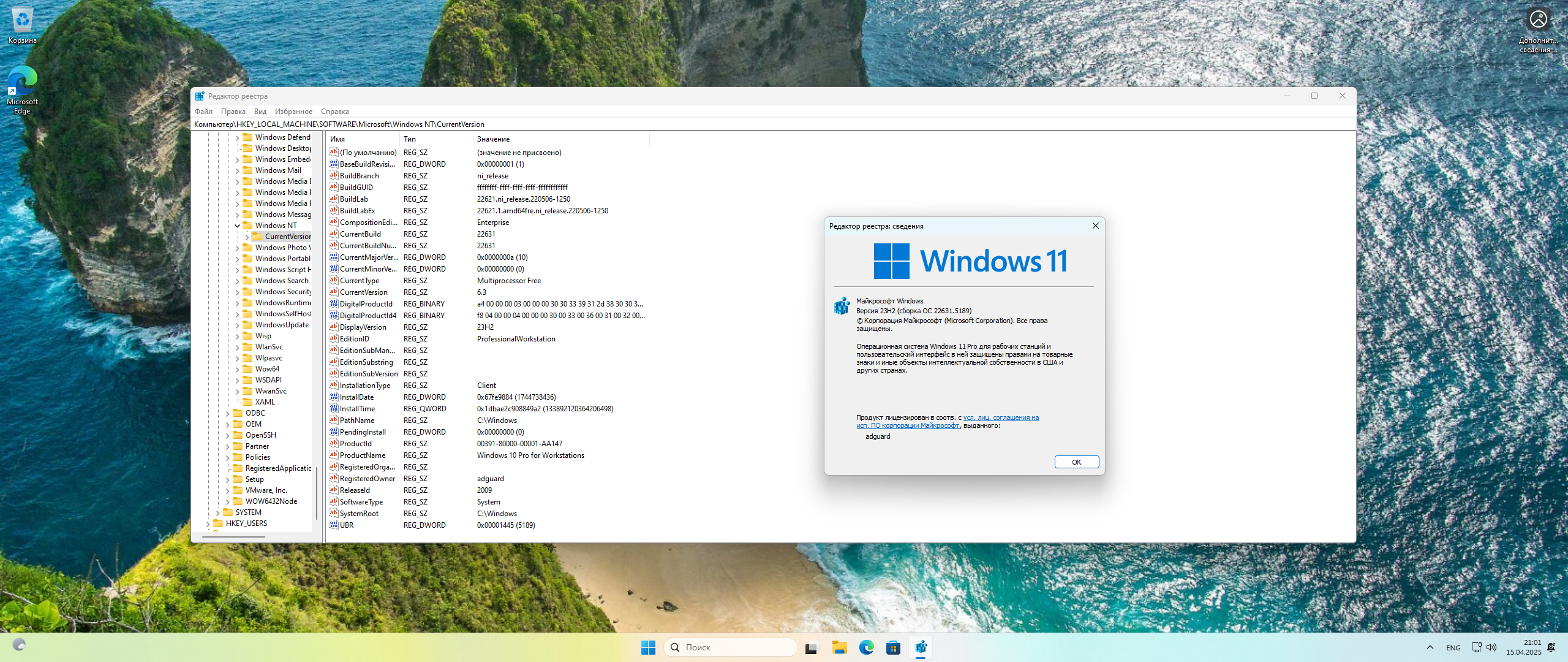The image size is (1568, 662).
Task: Open Registry Editor icon on the taskbar
Action: pyautogui.click(x=921, y=647)
